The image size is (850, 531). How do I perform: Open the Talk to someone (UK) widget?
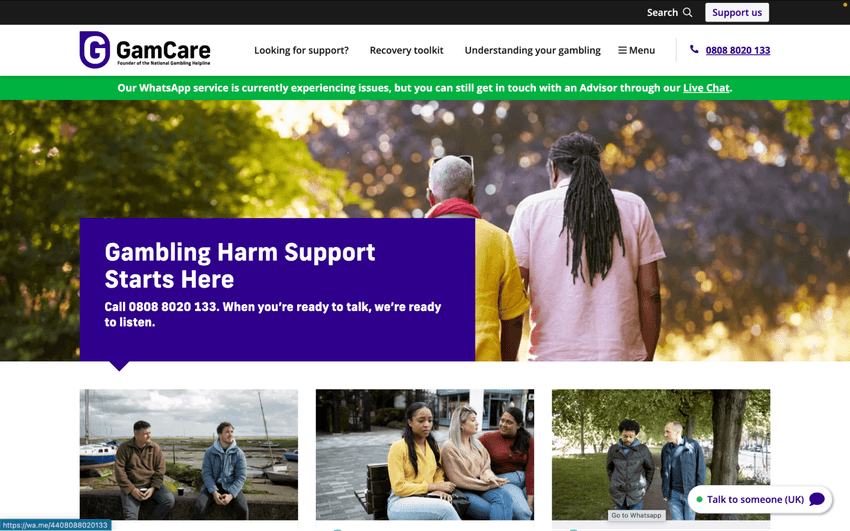tap(760, 500)
